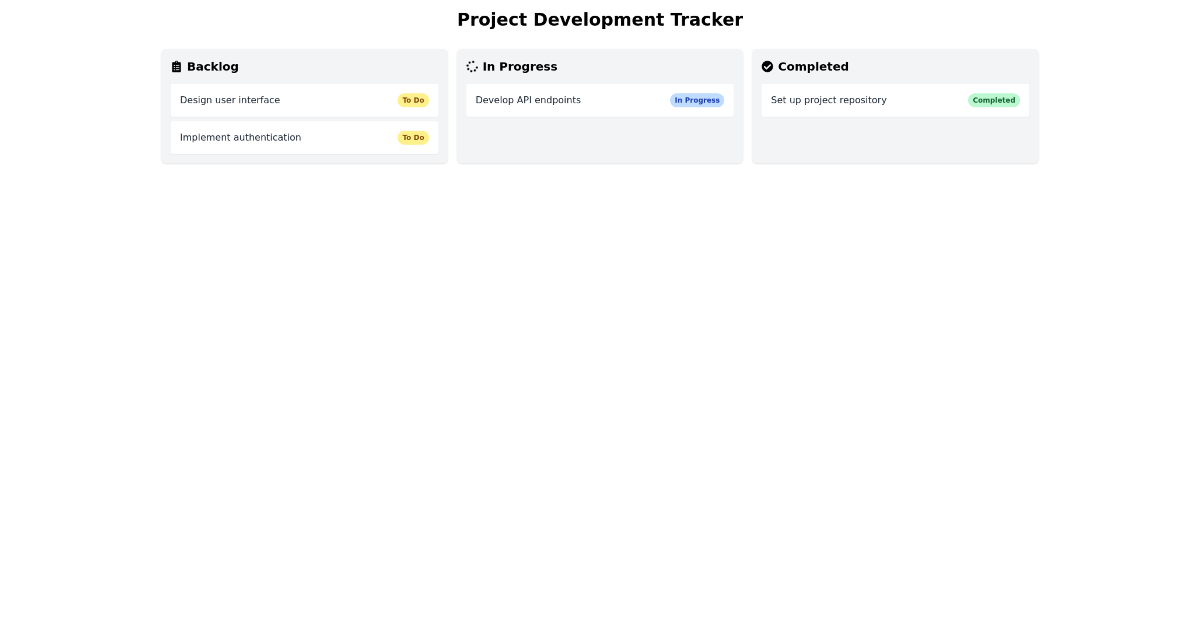Click the To Do badge on Implement authentication
The width and height of the screenshot is (1200, 630).
click(x=413, y=137)
